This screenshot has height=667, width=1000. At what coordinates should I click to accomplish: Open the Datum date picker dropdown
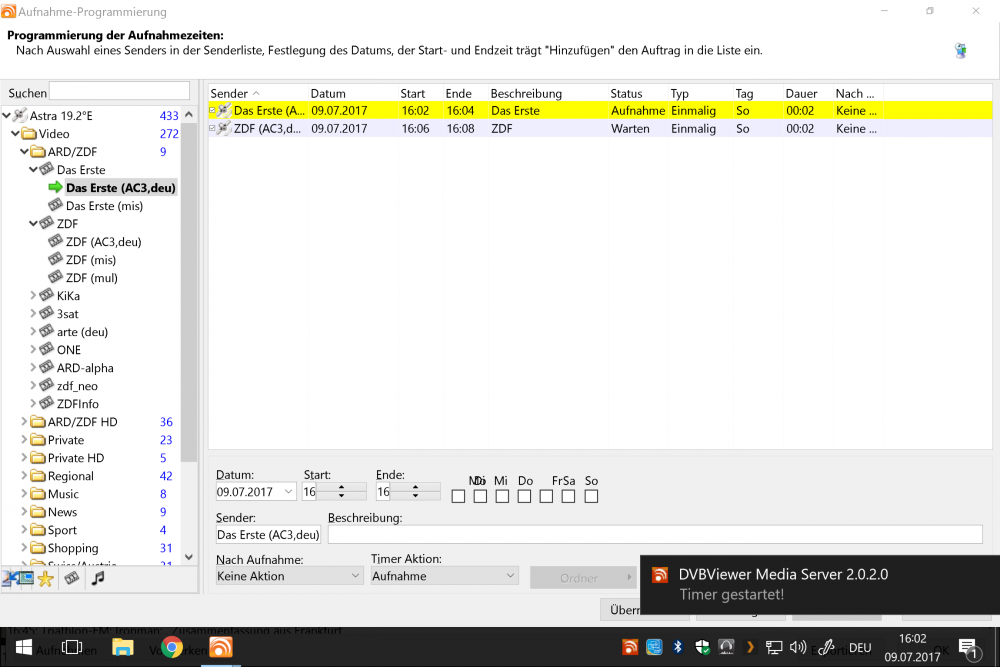[x=287, y=491]
